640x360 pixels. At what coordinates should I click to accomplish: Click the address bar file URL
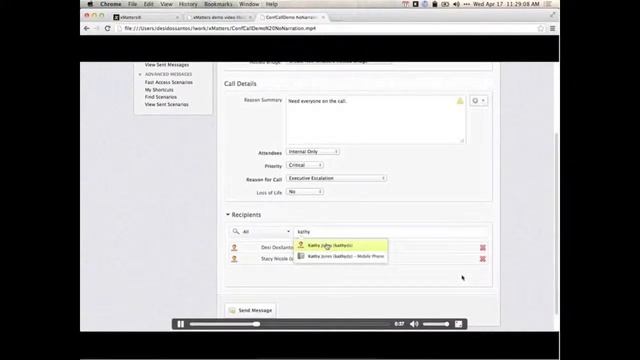(220, 29)
